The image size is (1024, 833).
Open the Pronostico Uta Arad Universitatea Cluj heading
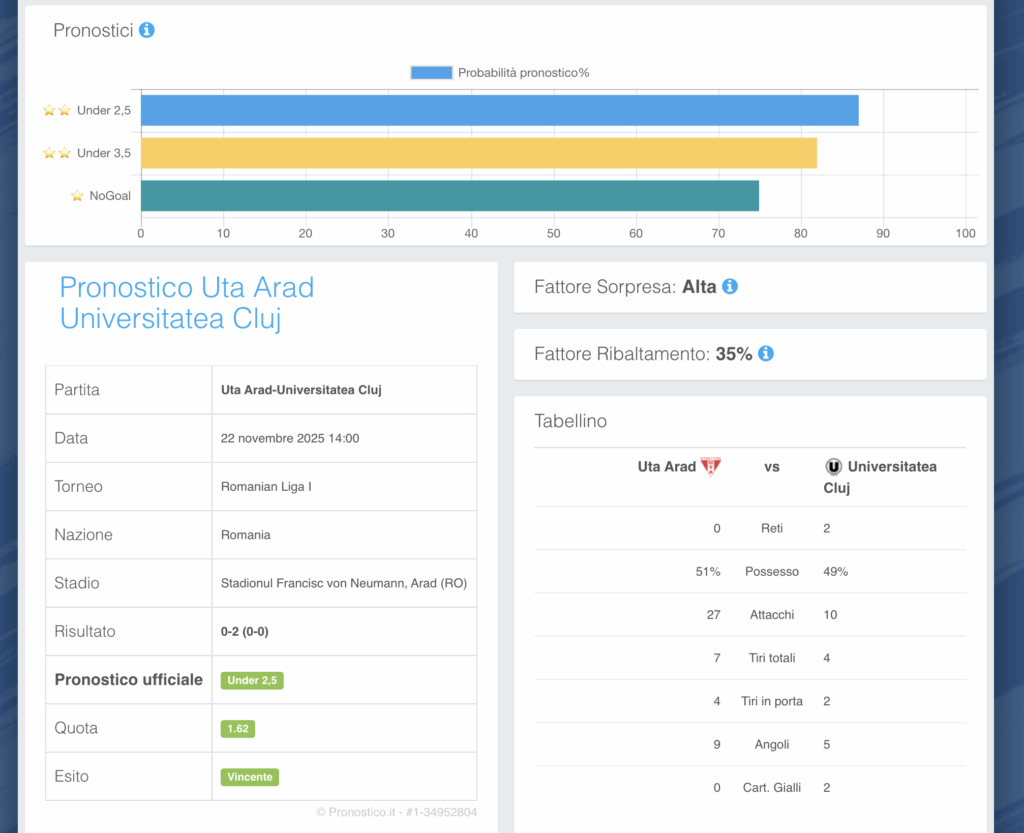click(x=187, y=303)
